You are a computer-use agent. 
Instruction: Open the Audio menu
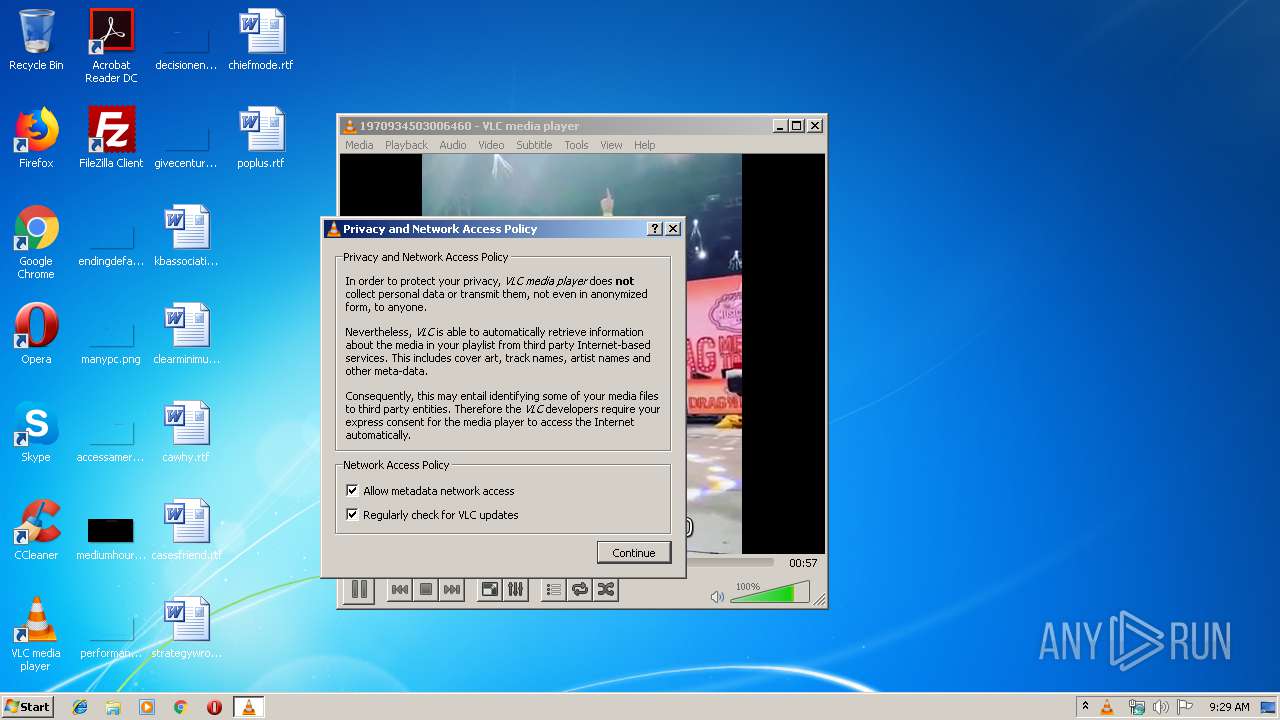[453, 145]
